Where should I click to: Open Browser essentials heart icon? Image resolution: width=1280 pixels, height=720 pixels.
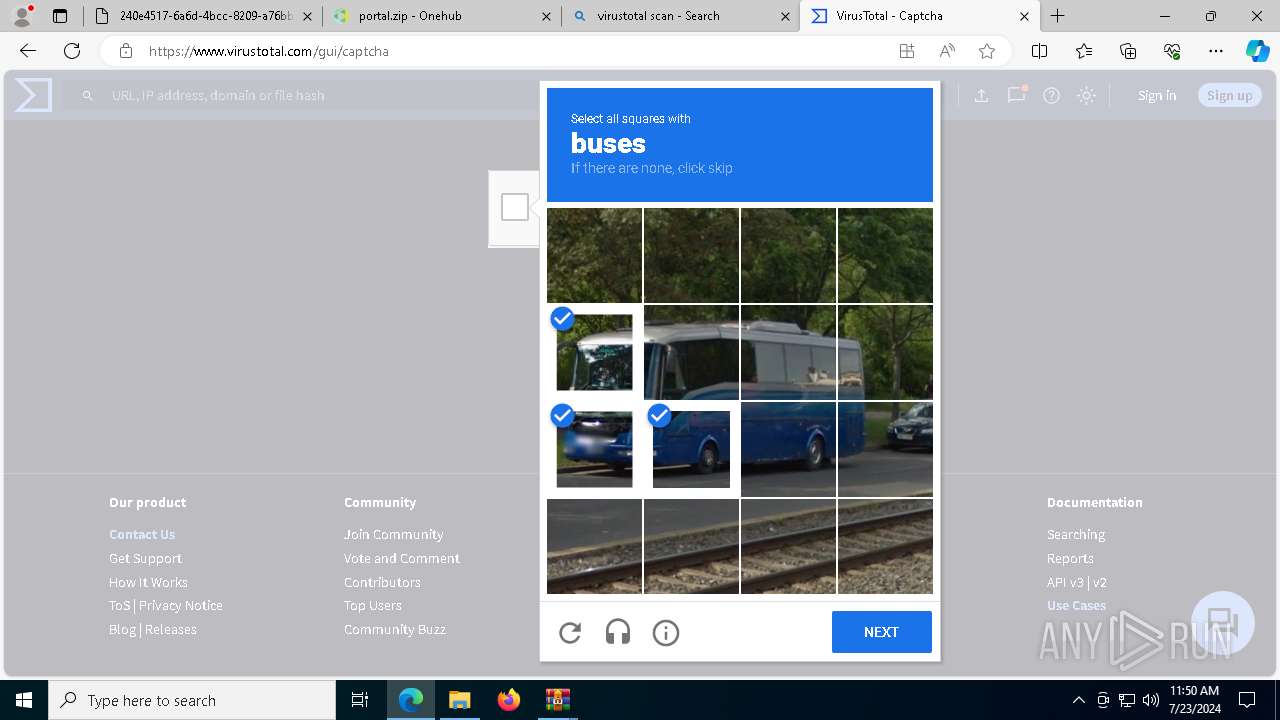(1172, 51)
